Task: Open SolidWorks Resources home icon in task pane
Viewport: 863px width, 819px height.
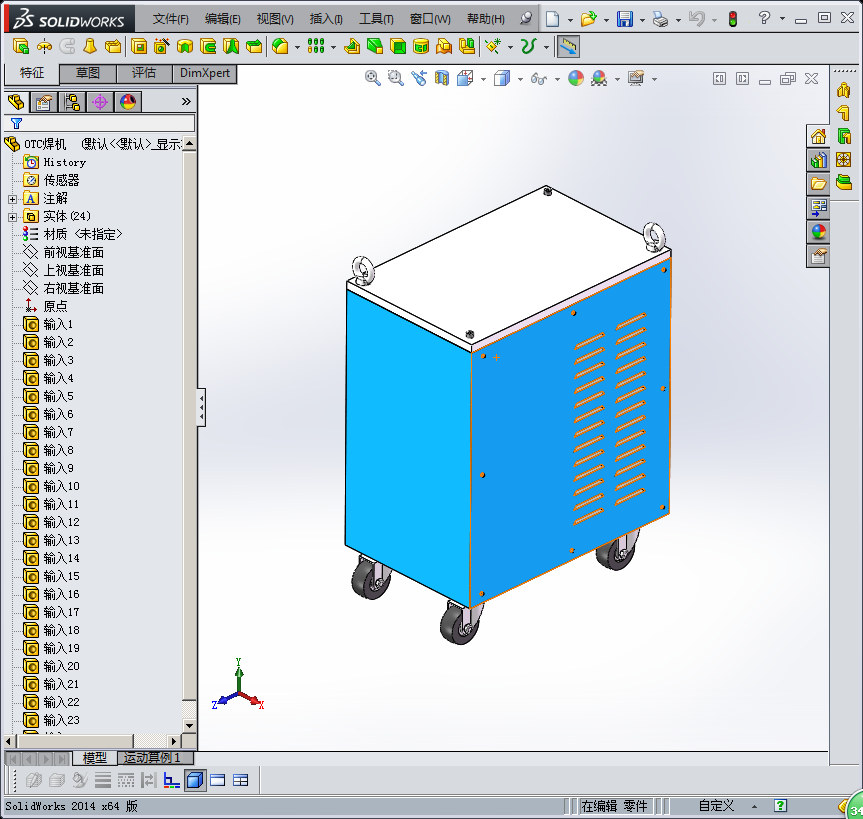Action: pyautogui.click(x=818, y=135)
